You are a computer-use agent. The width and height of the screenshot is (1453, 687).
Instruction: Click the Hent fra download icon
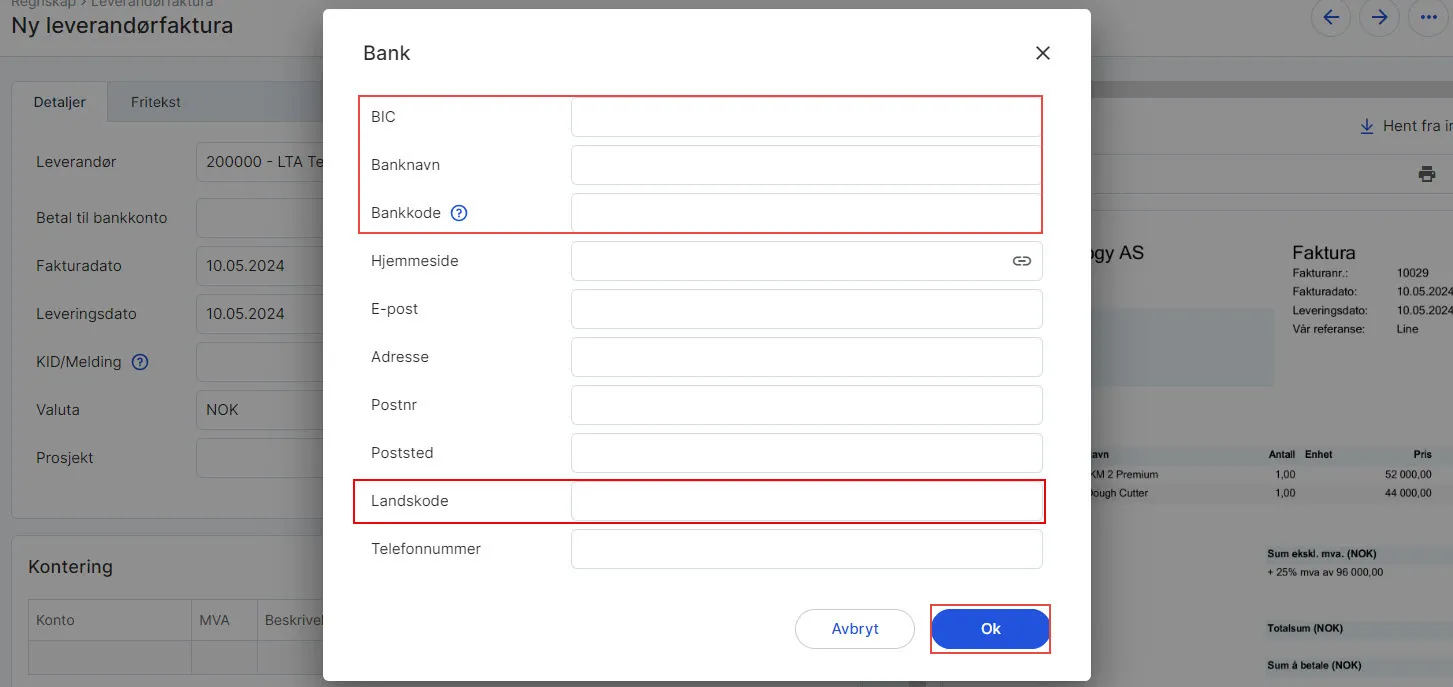coord(1367,127)
